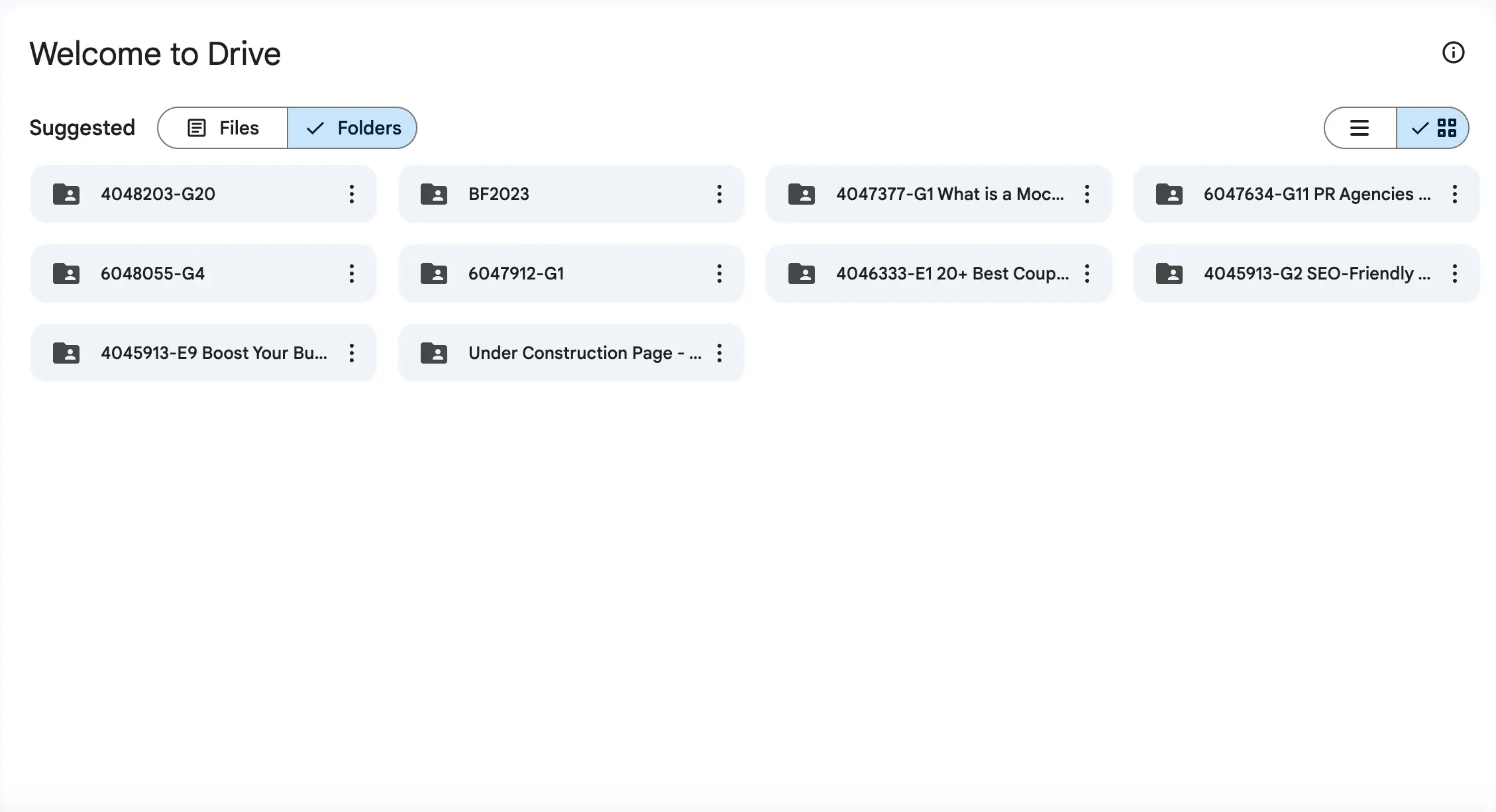Expand options for 4046333-E1 20+ Best Coup folder
This screenshot has height=812, width=1496.
pos(1087,273)
